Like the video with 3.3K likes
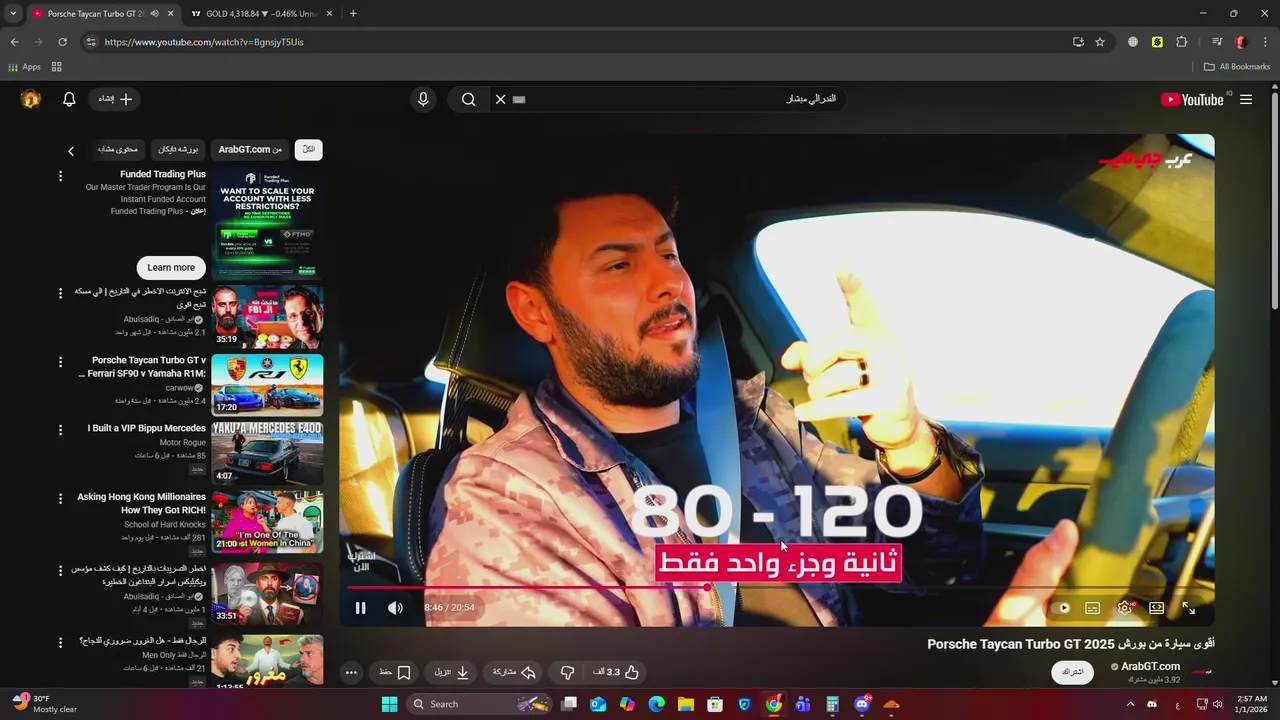 pos(615,672)
